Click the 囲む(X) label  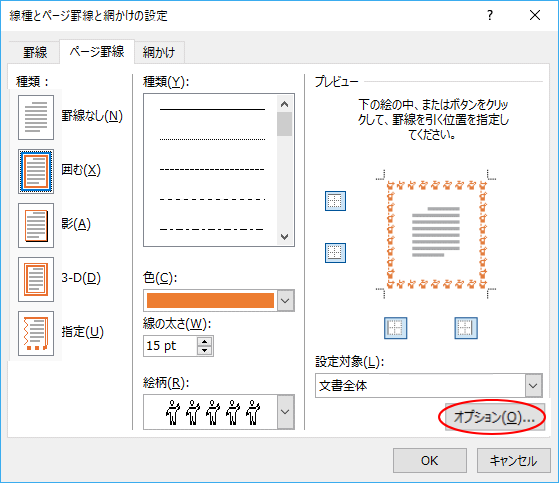click(x=81, y=170)
